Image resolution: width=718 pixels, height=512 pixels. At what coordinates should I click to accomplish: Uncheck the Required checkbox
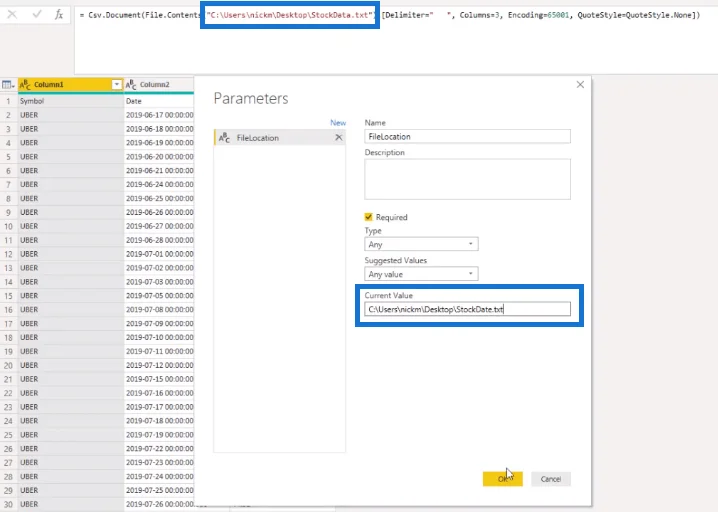(x=368, y=217)
